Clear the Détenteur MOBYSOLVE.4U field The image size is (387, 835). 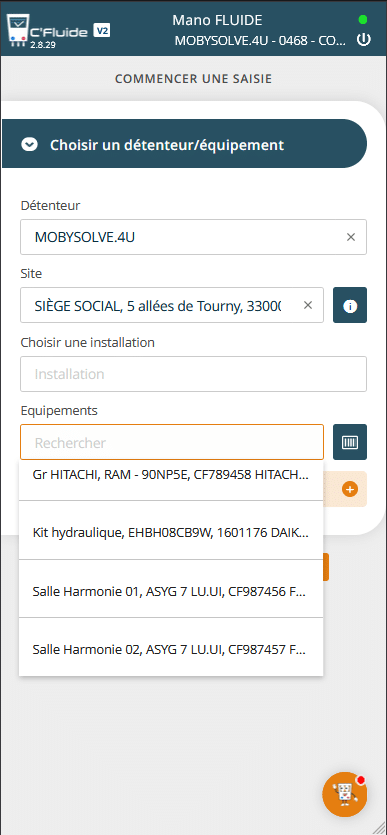click(x=351, y=237)
